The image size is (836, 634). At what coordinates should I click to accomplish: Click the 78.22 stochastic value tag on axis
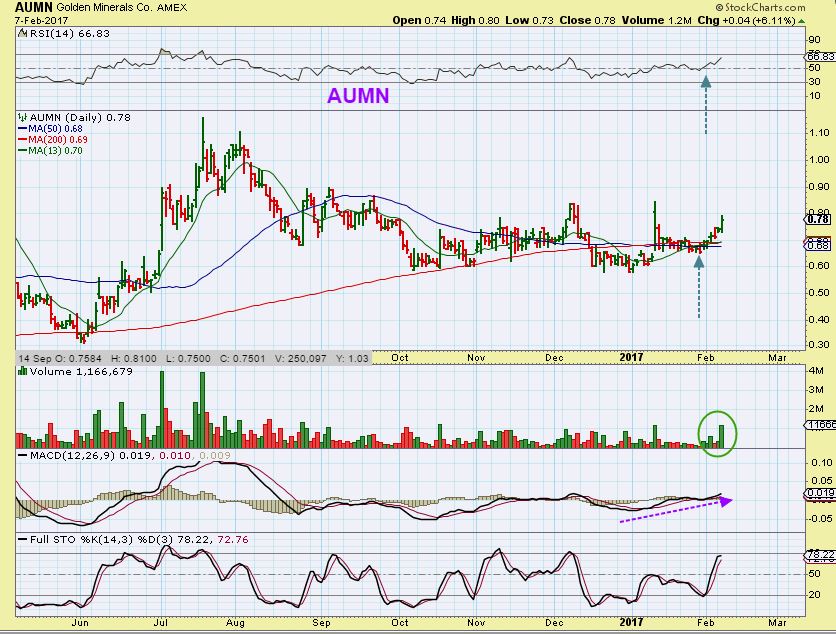[x=819, y=555]
